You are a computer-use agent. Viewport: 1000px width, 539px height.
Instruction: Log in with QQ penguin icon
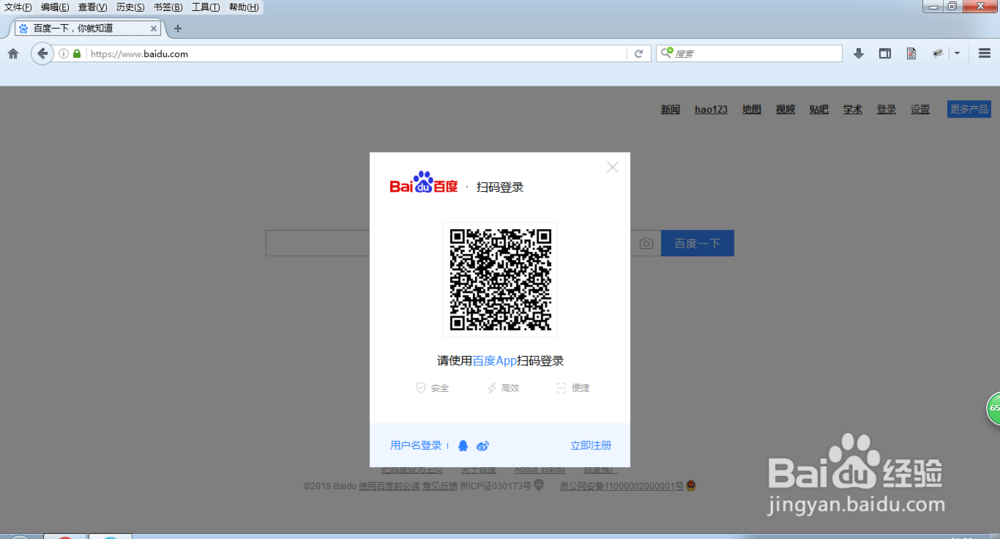(x=463, y=446)
